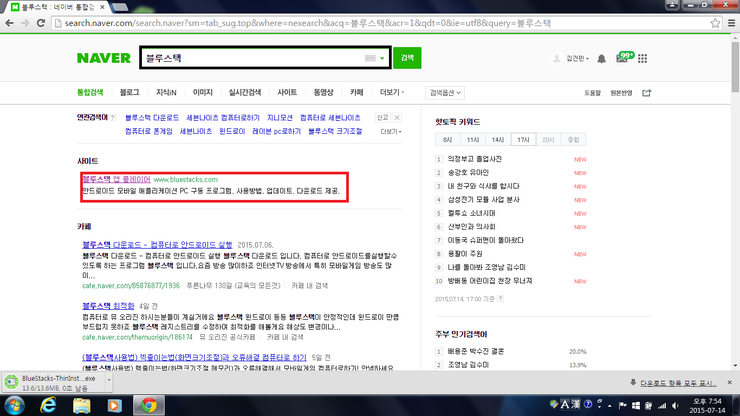Open the media player taskbar icon
The height and width of the screenshot is (416, 740).
[115, 406]
